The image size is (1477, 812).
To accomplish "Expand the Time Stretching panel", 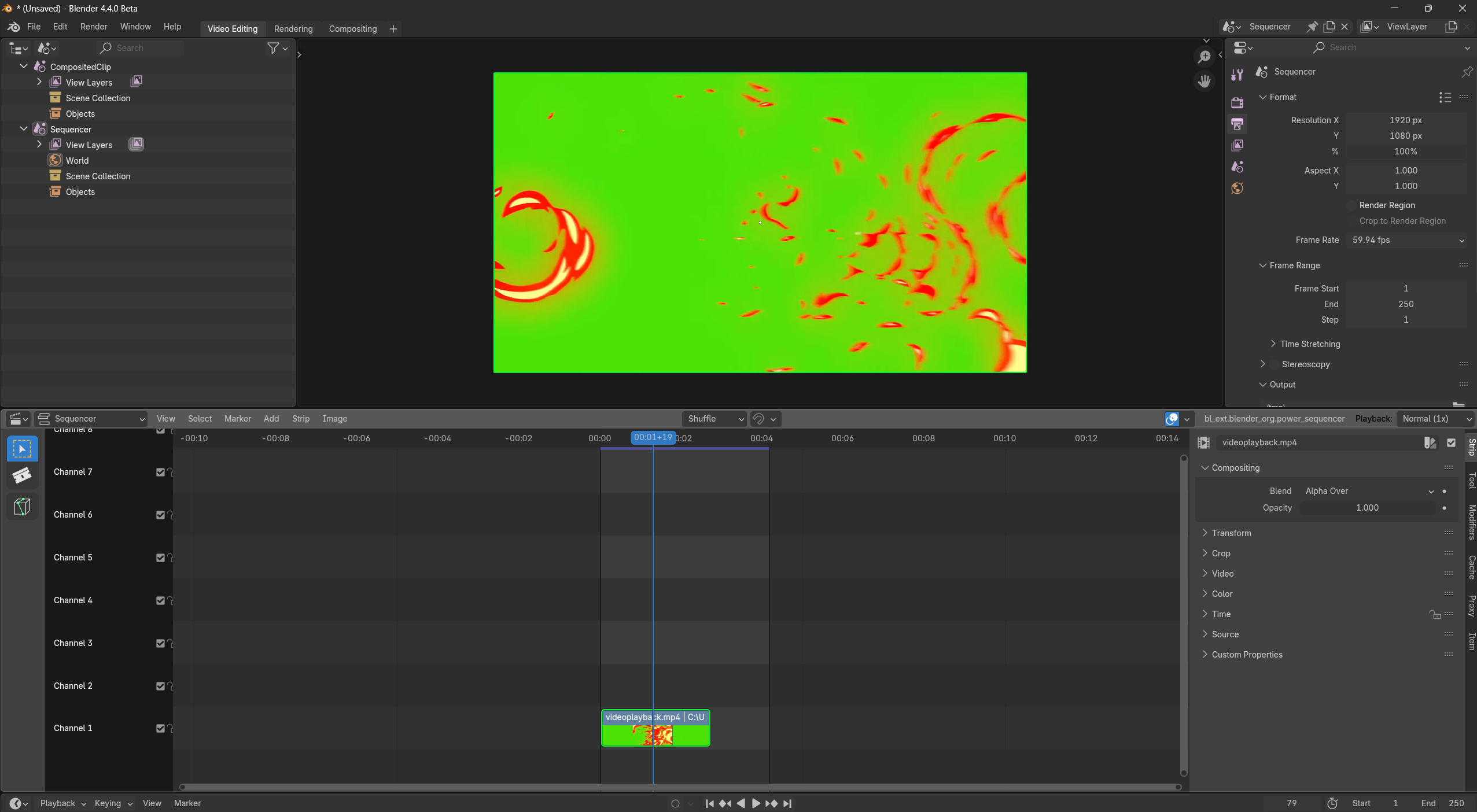I will [x=1310, y=344].
